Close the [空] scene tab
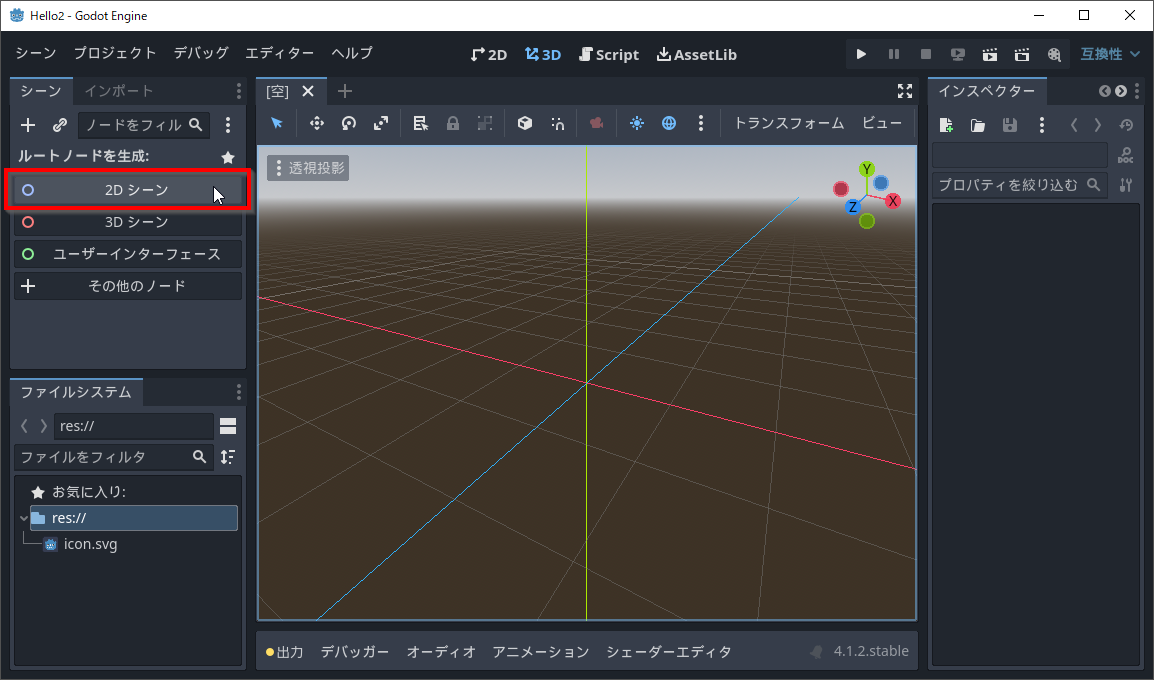Screen dimensions: 1154x680 (x=308, y=91)
